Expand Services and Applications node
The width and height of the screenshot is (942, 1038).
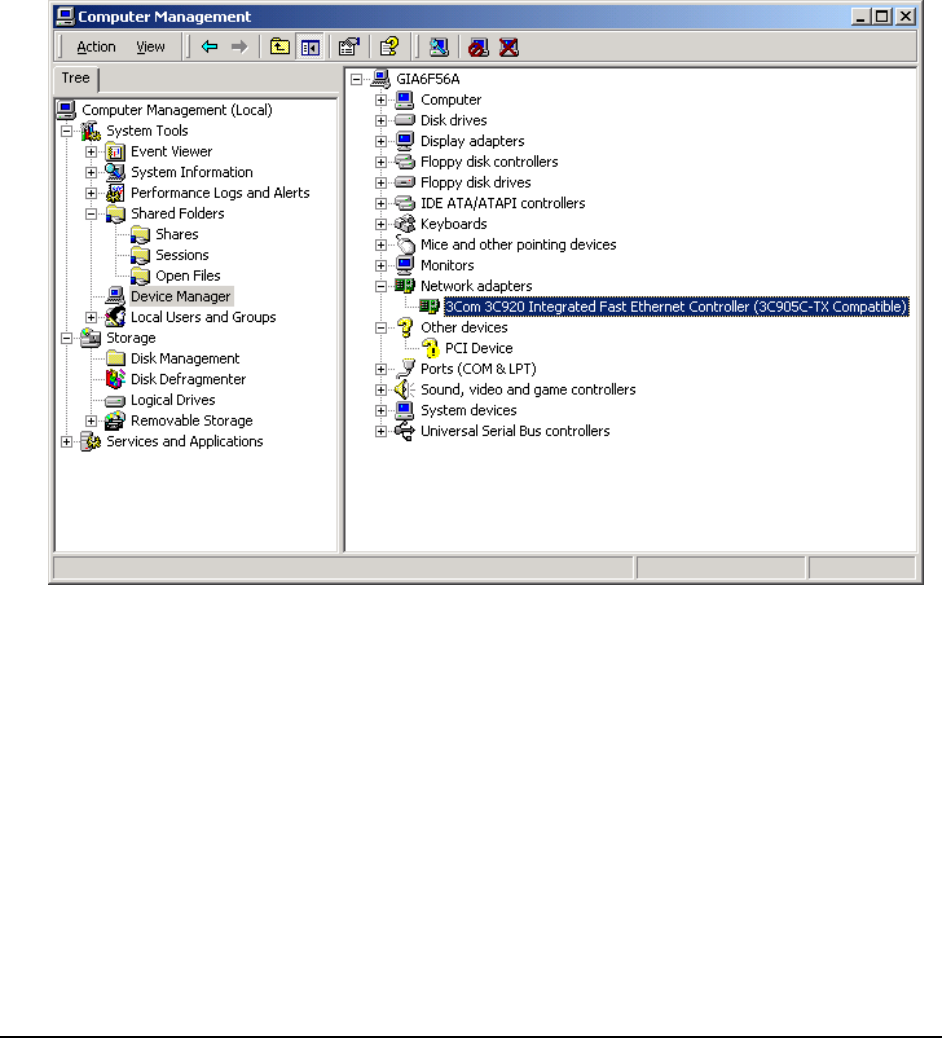[x=67, y=442]
